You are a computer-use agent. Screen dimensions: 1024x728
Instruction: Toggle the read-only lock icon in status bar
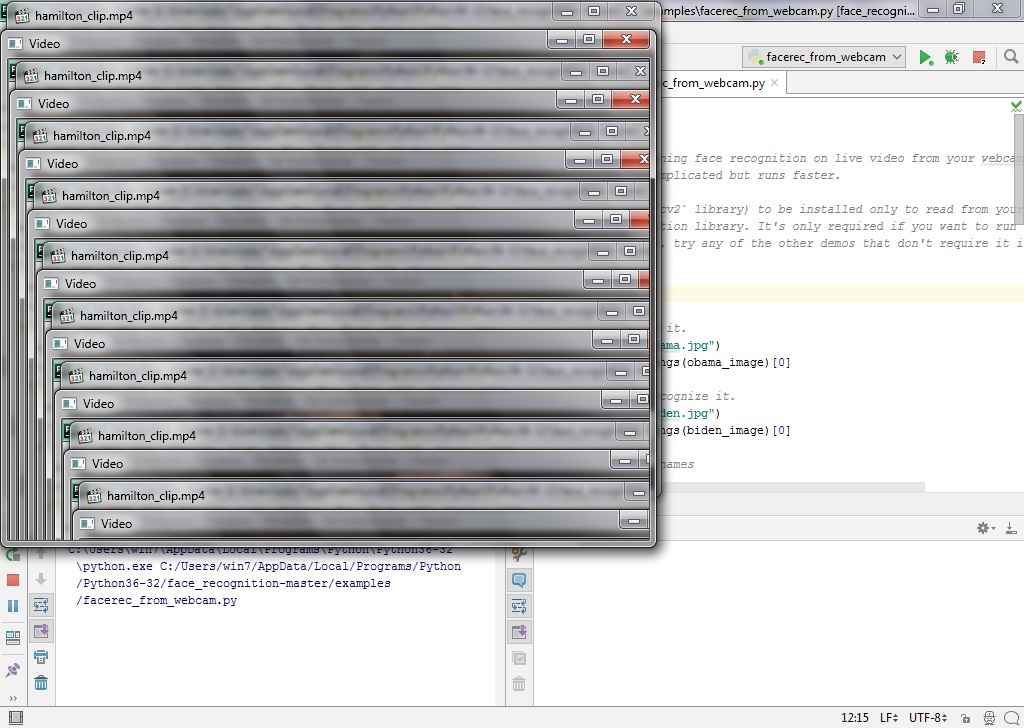(x=966, y=718)
